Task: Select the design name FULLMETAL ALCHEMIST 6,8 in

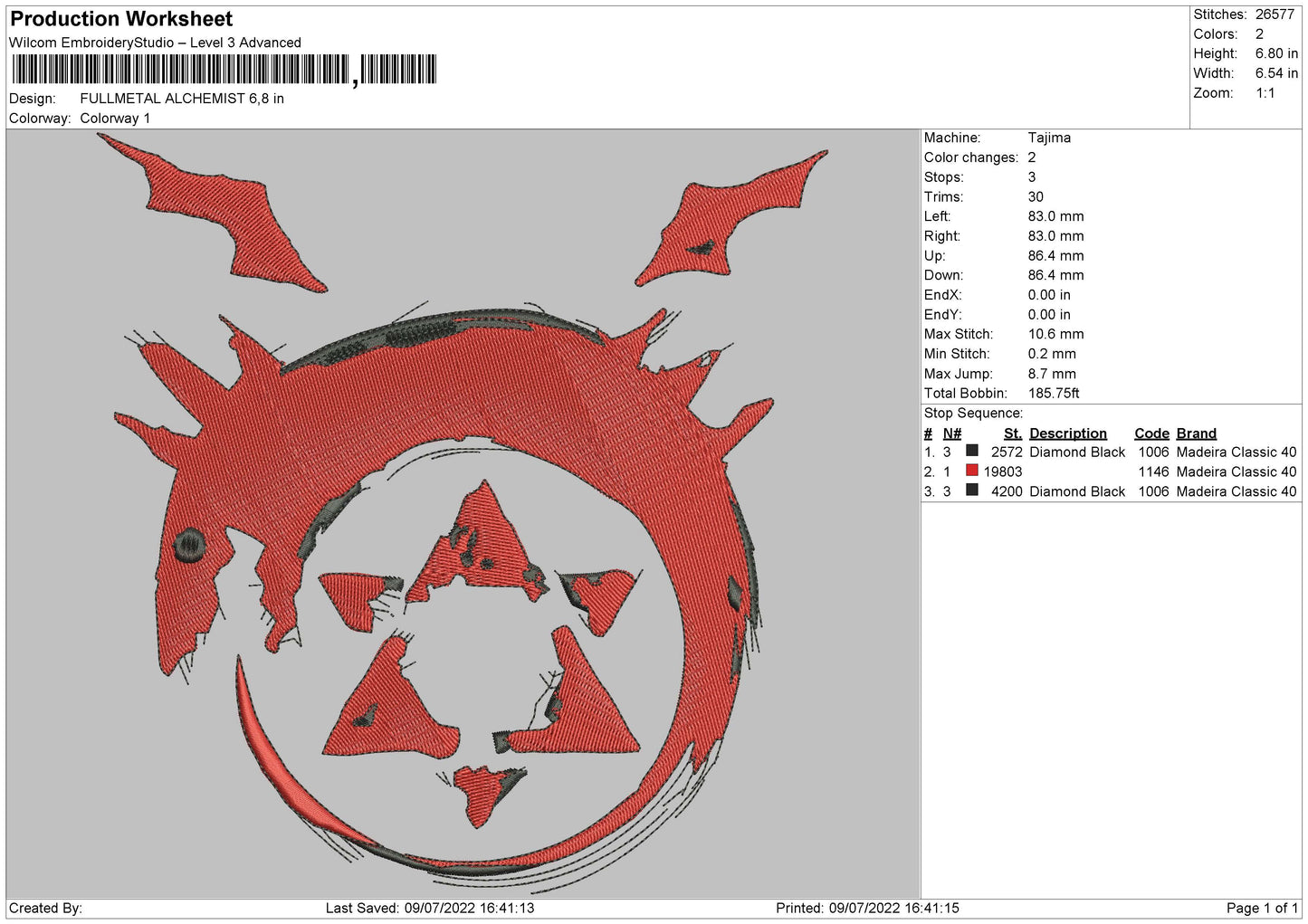Action: [x=182, y=99]
